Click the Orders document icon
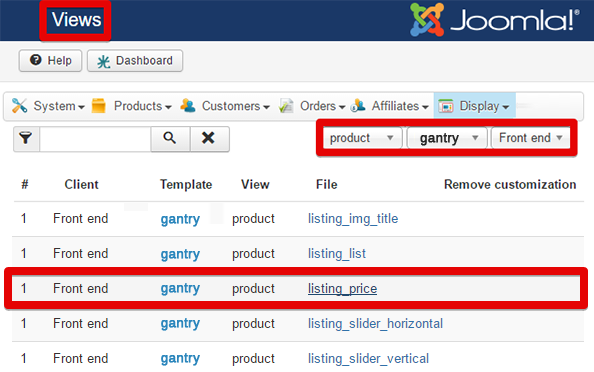 (x=286, y=106)
